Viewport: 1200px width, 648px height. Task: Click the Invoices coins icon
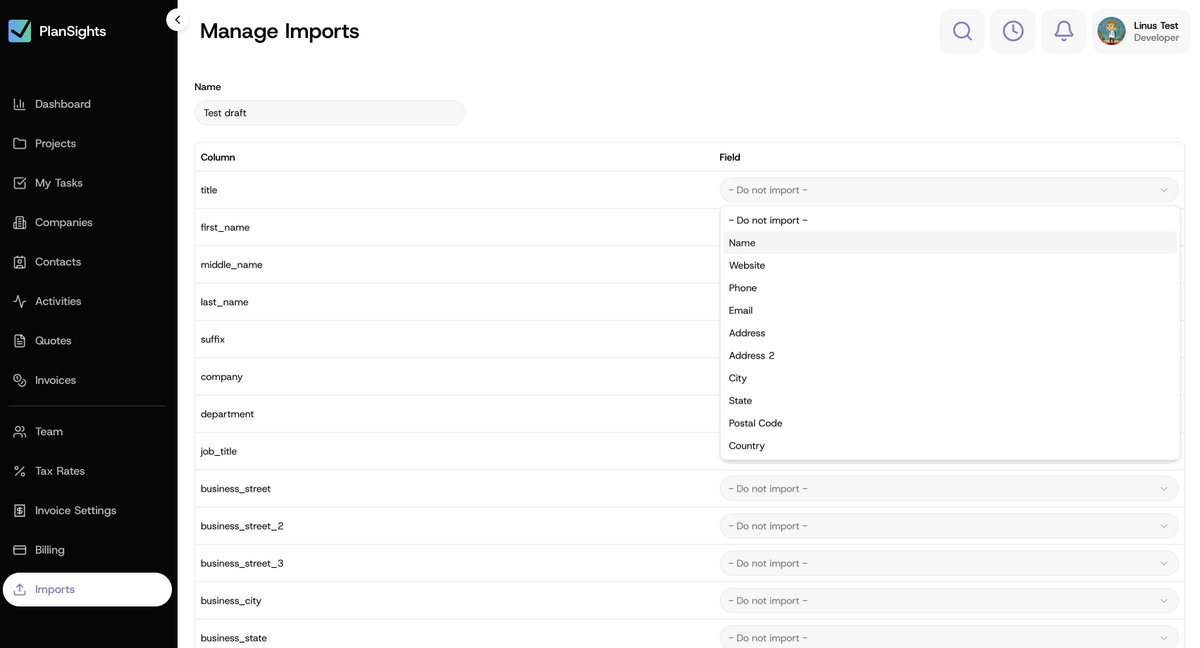(x=19, y=380)
